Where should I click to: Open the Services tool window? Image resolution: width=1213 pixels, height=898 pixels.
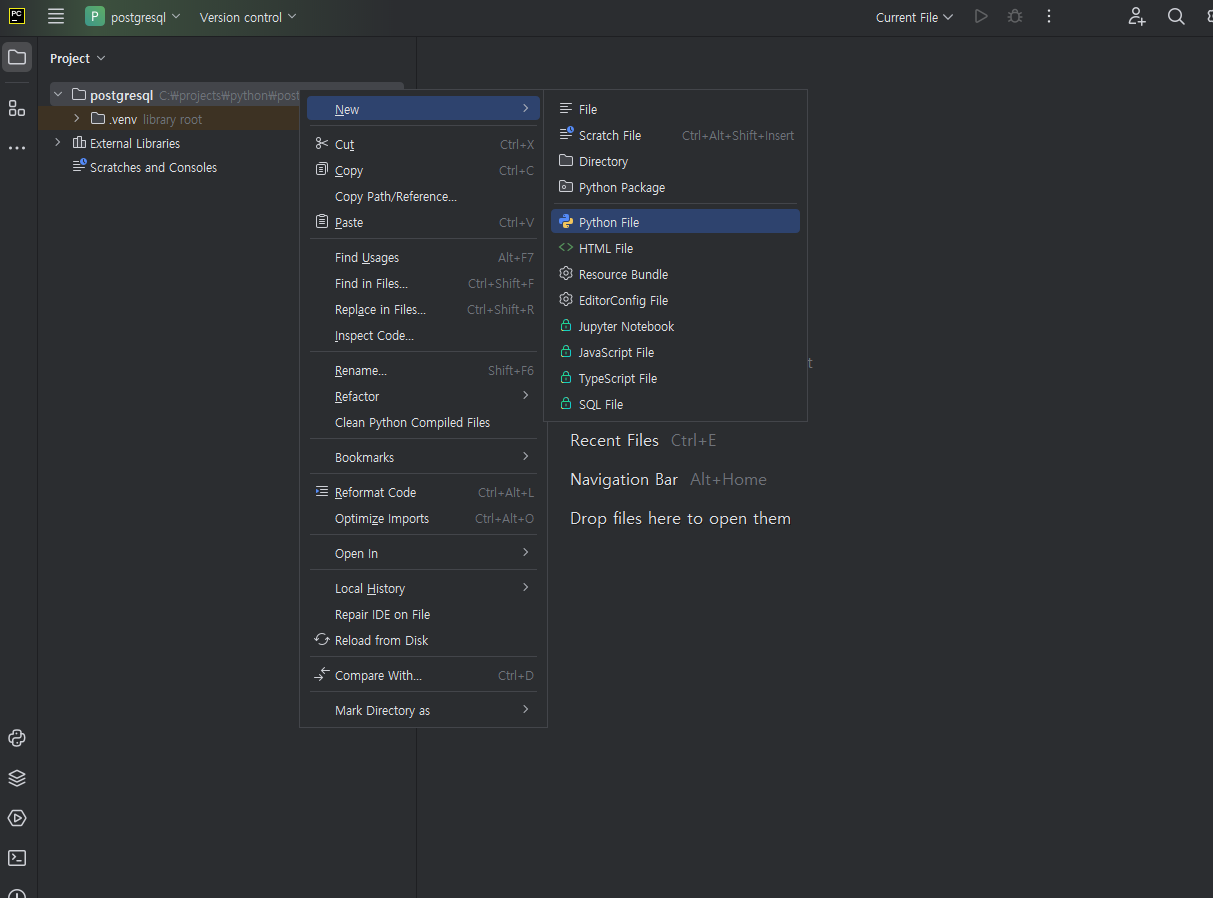tap(17, 818)
